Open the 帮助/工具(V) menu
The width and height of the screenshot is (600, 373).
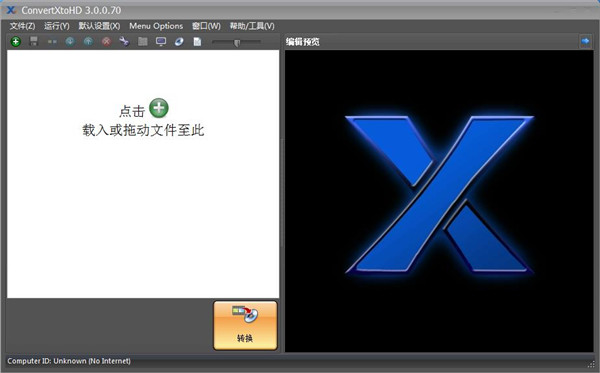tap(252, 26)
